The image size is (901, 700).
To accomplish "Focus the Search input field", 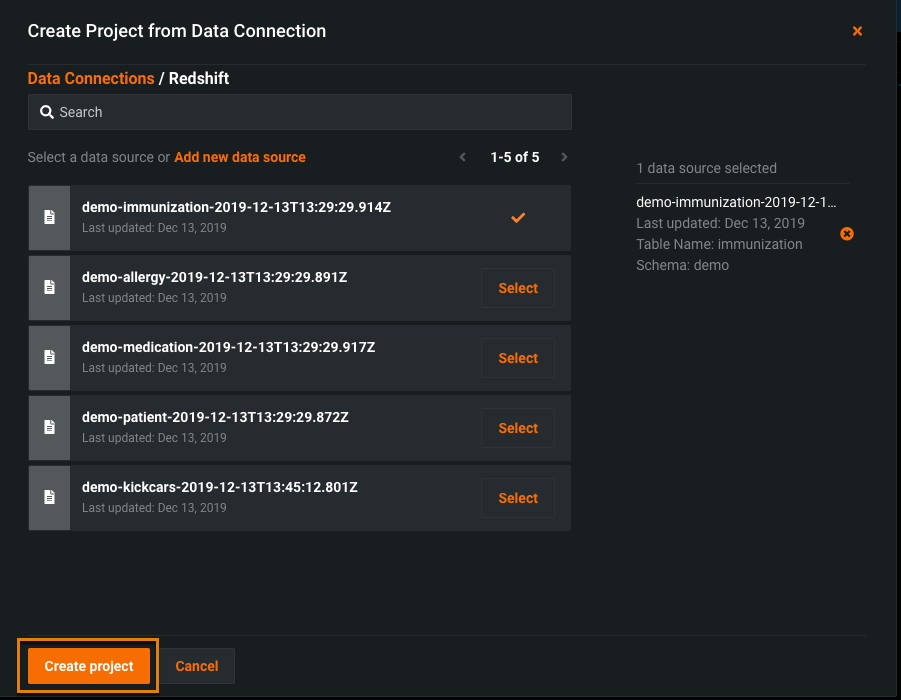I will coord(310,112).
